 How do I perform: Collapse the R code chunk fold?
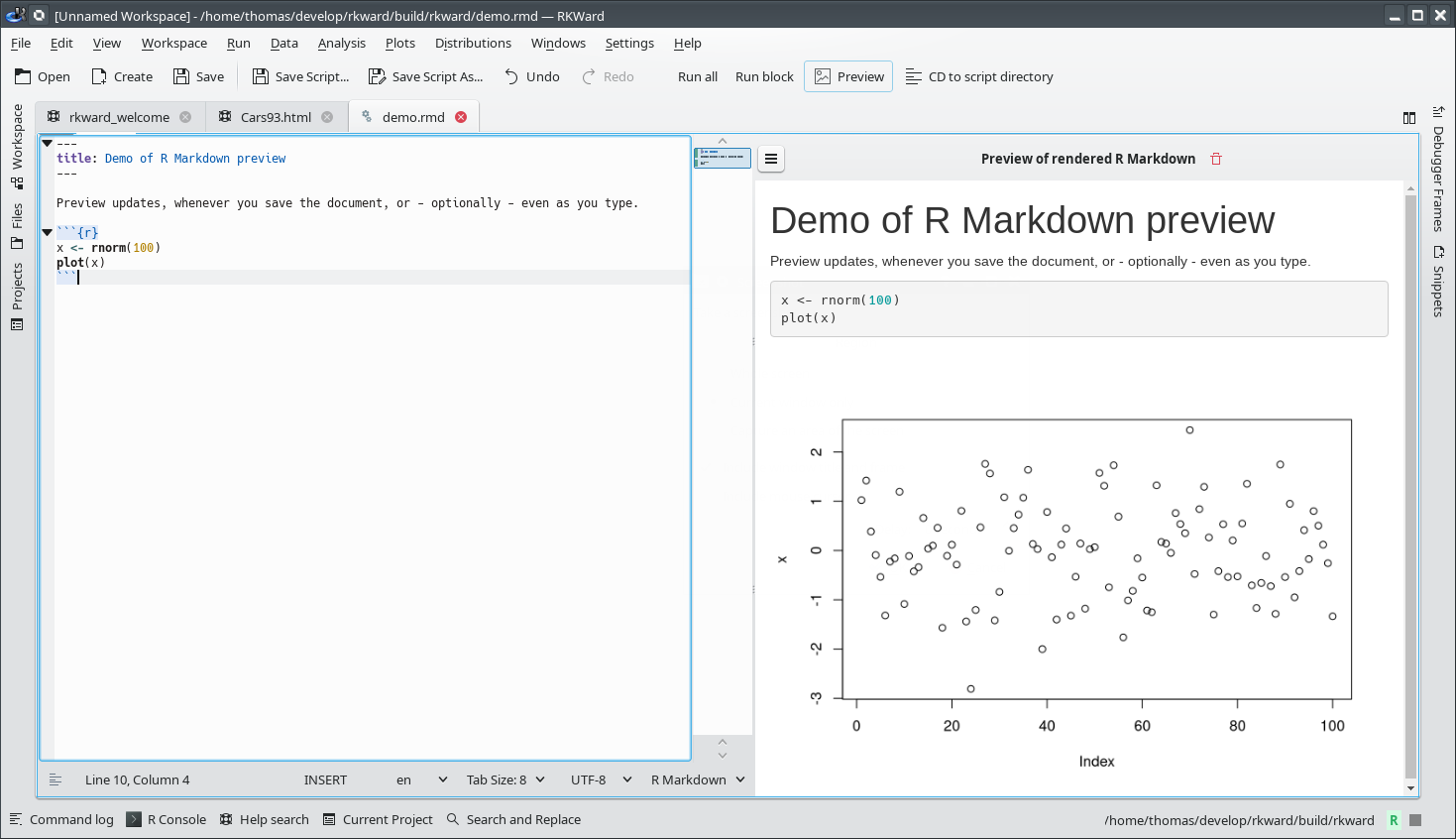tap(47, 232)
